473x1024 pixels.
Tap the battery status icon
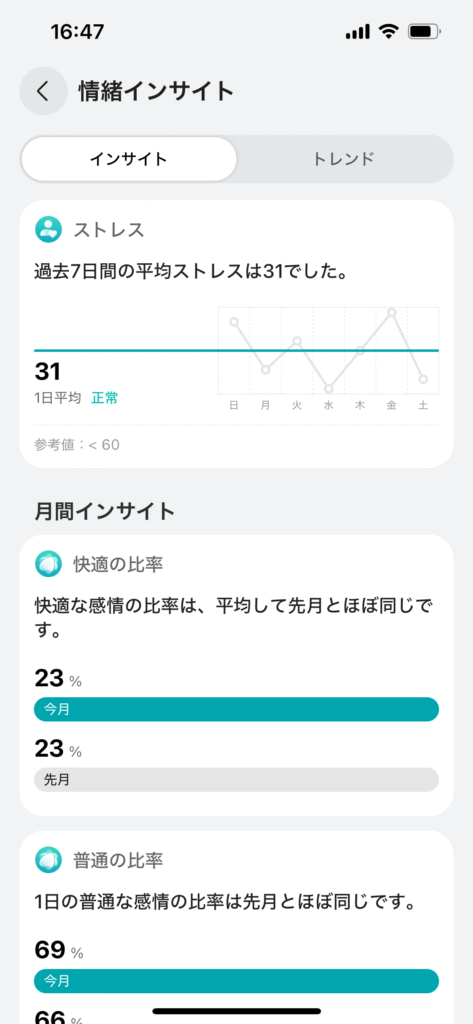coord(424,31)
